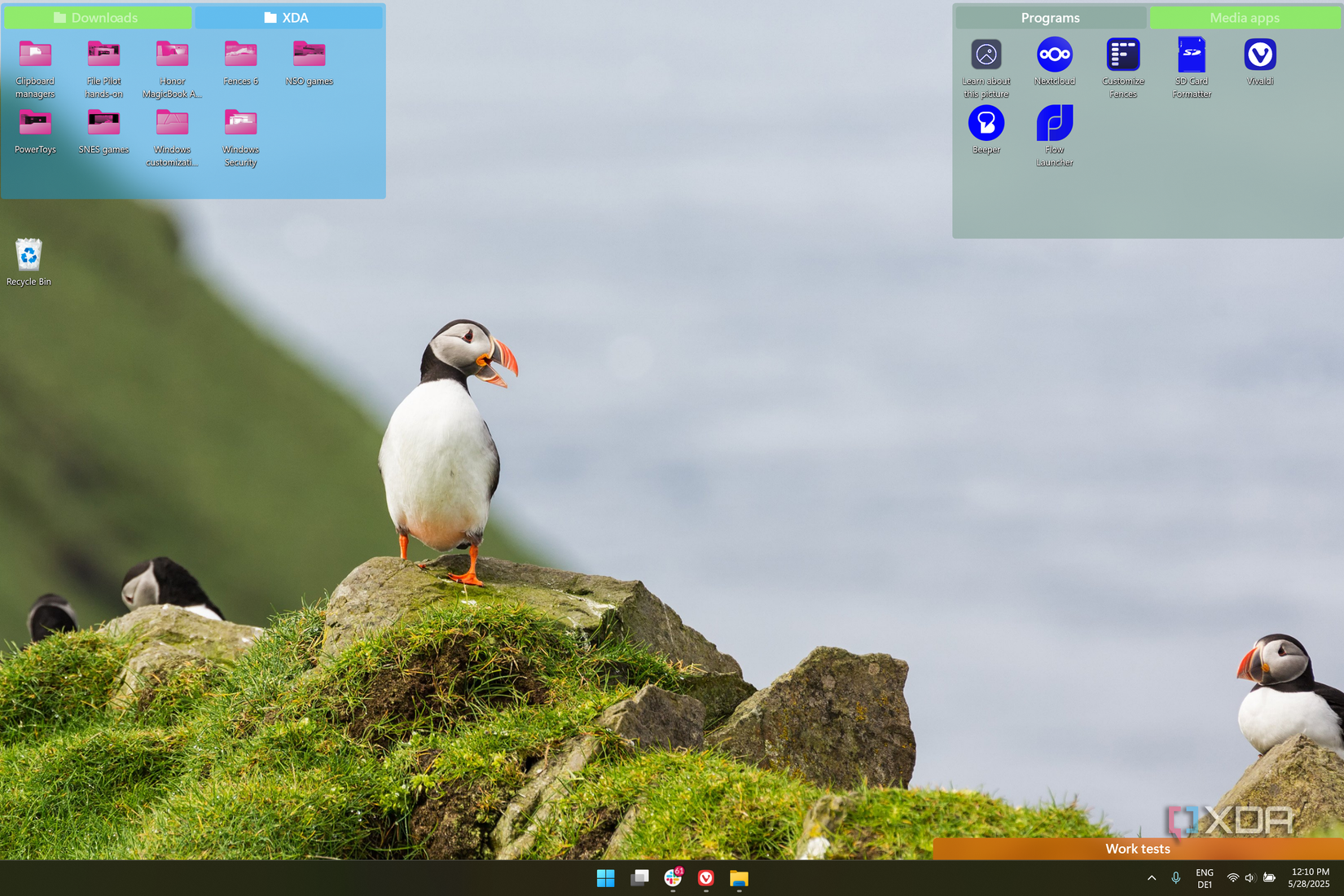The image size is (1344, 896).
Task: Select the Learn about this picture shortcut
Action: (x=986, y=55)
